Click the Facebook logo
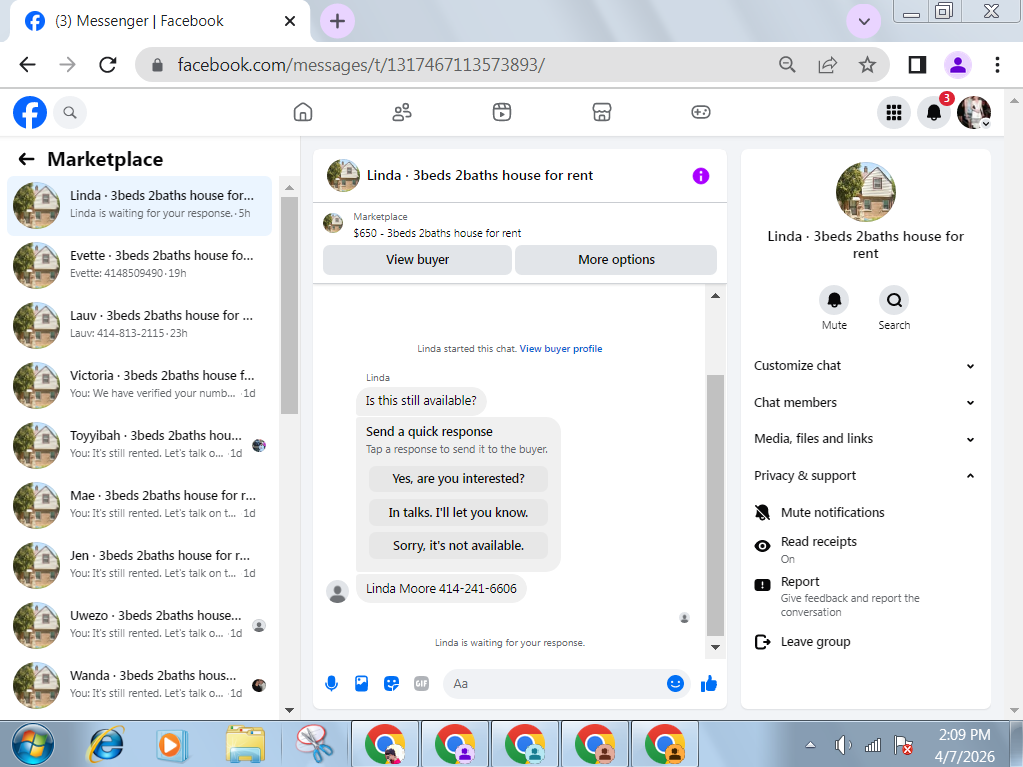This screenshot has width=1023, height=767. [x=30, y=112]
